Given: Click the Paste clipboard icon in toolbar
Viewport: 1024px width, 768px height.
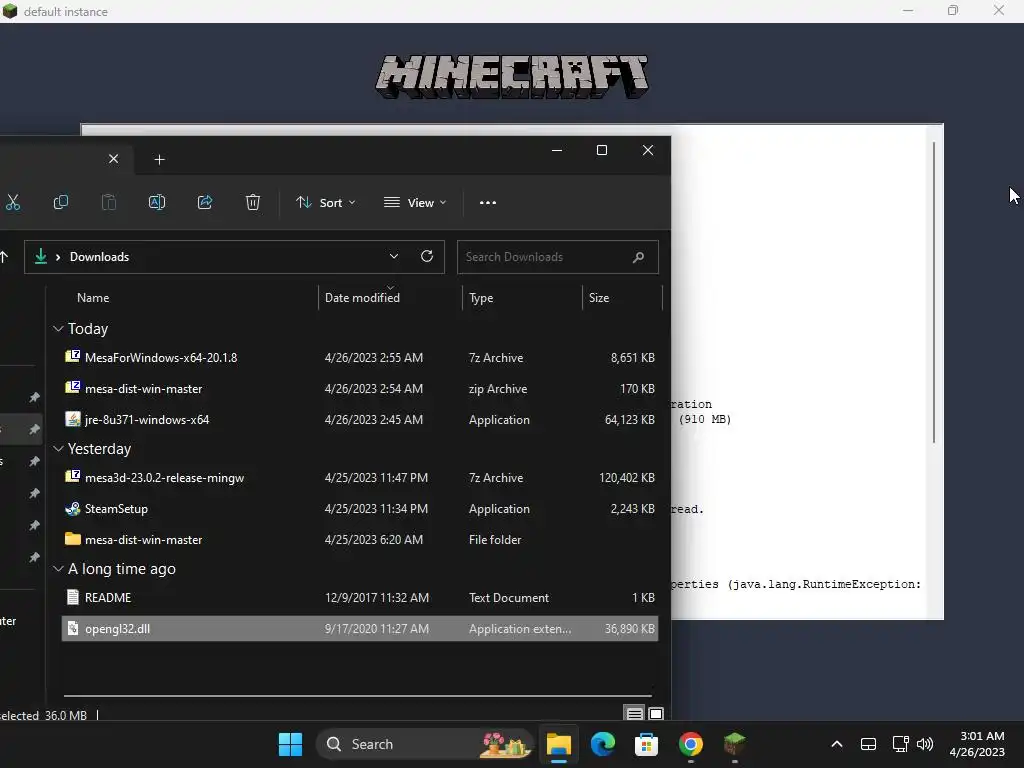Looking at the screenshot, I should tap(109, 202).
